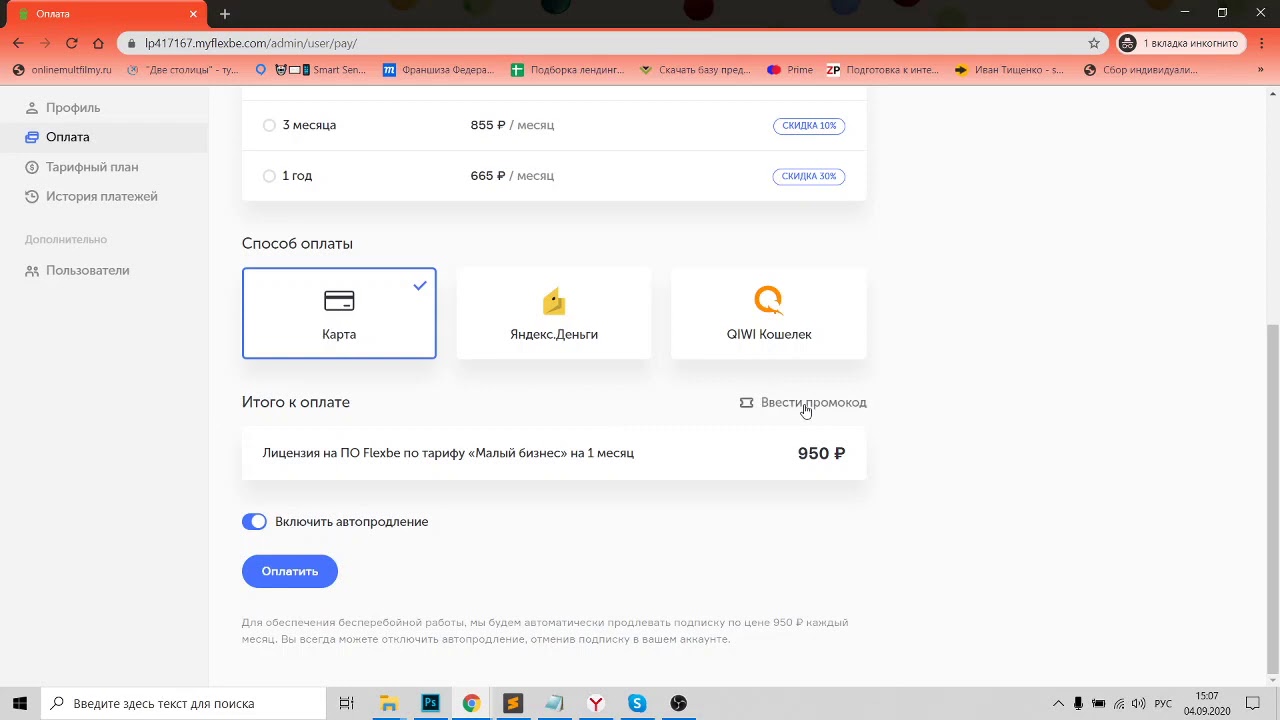The height and width of the screenshot is (720, 1280).
Task: Click the 855 ₽ / месяц price
Action: coord(512,125)
